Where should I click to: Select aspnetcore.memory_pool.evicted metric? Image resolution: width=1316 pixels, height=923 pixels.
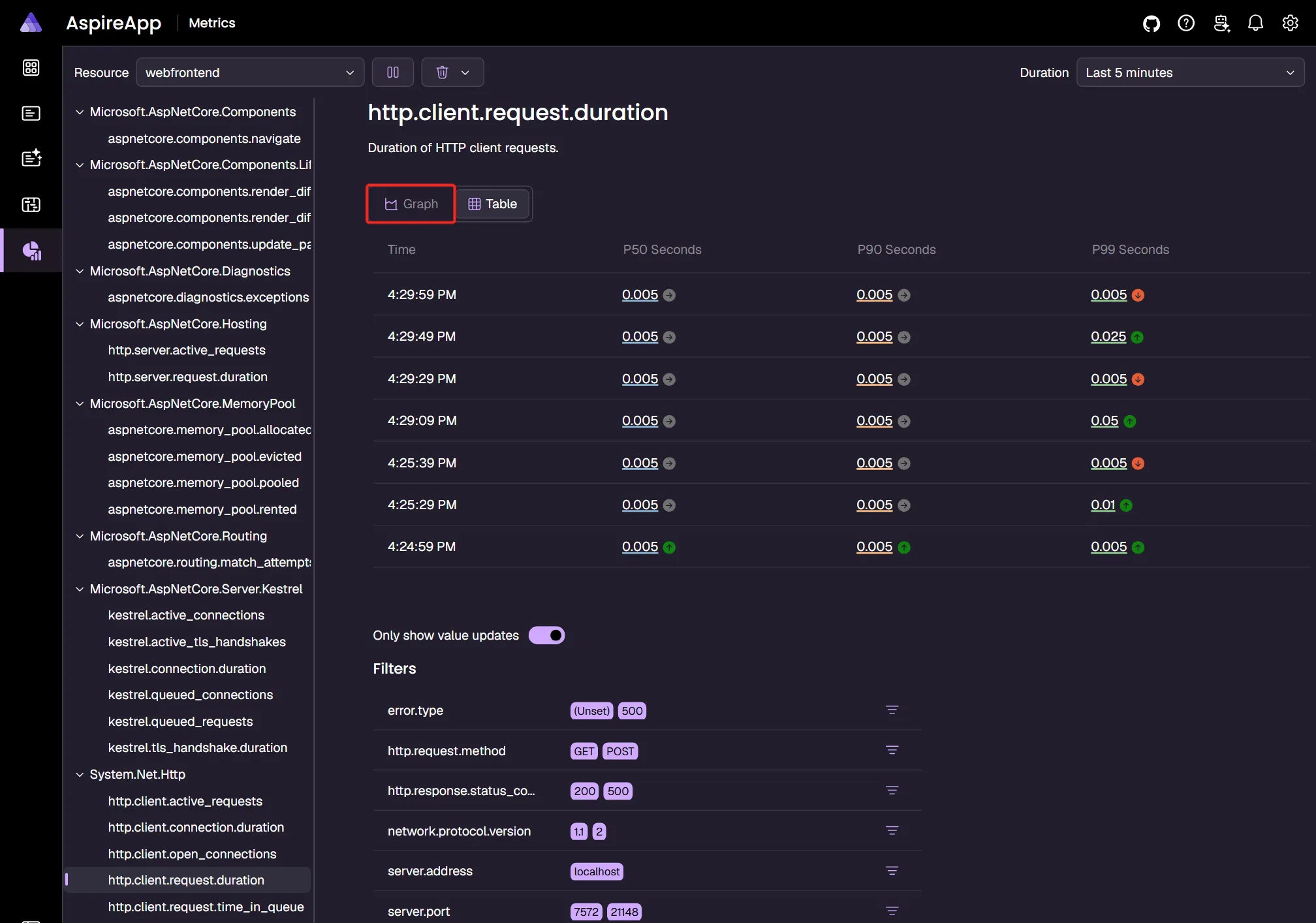pyautogui.click(x=204, y=456)
